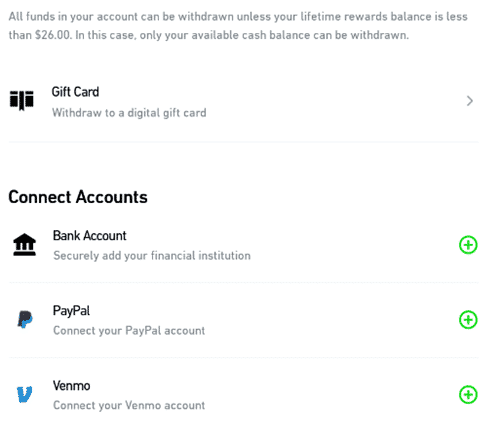Click the 'available cash balance' sentence
The image size is (500, 442).
(242, 35)
